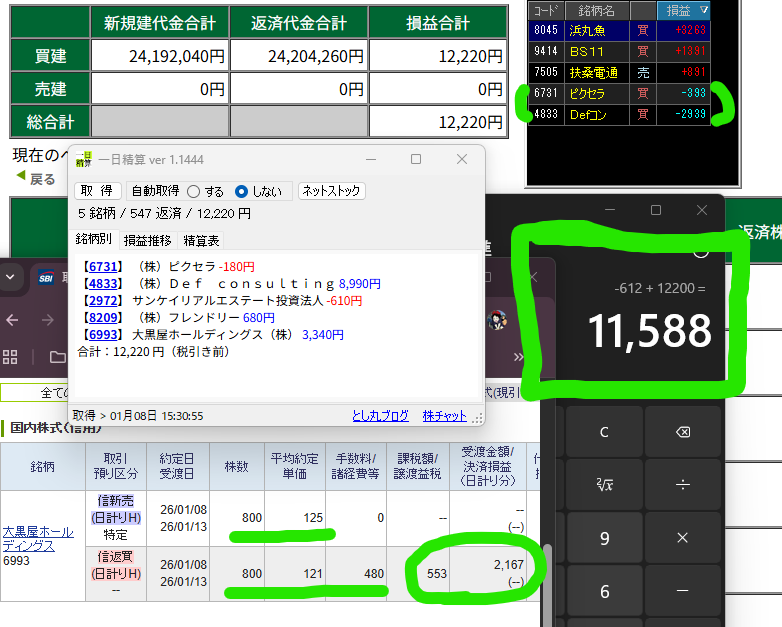Switch to the 損益推移 tab
This screenshot has height=627, width=782.
[147, 241]
